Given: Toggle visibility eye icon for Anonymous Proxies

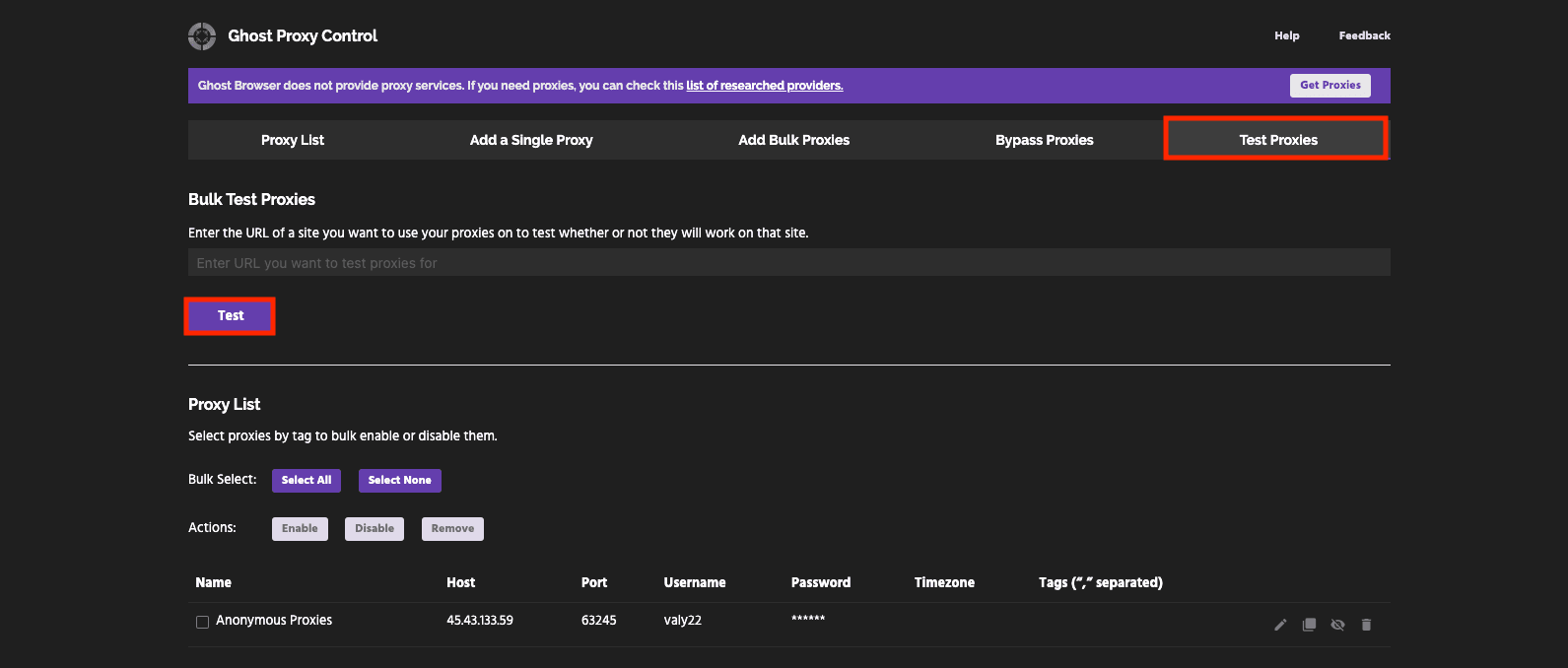Looking at the screenshot, I should 1337,625.
